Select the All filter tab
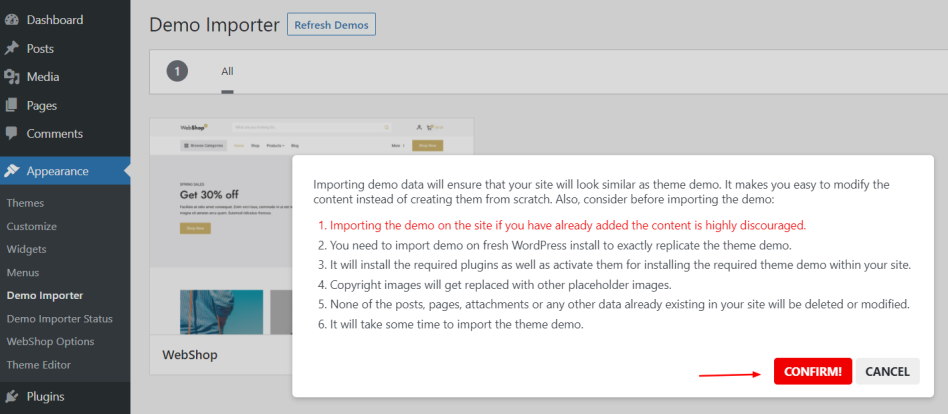Viewport: 948px width, 414px height. [227, 71]
